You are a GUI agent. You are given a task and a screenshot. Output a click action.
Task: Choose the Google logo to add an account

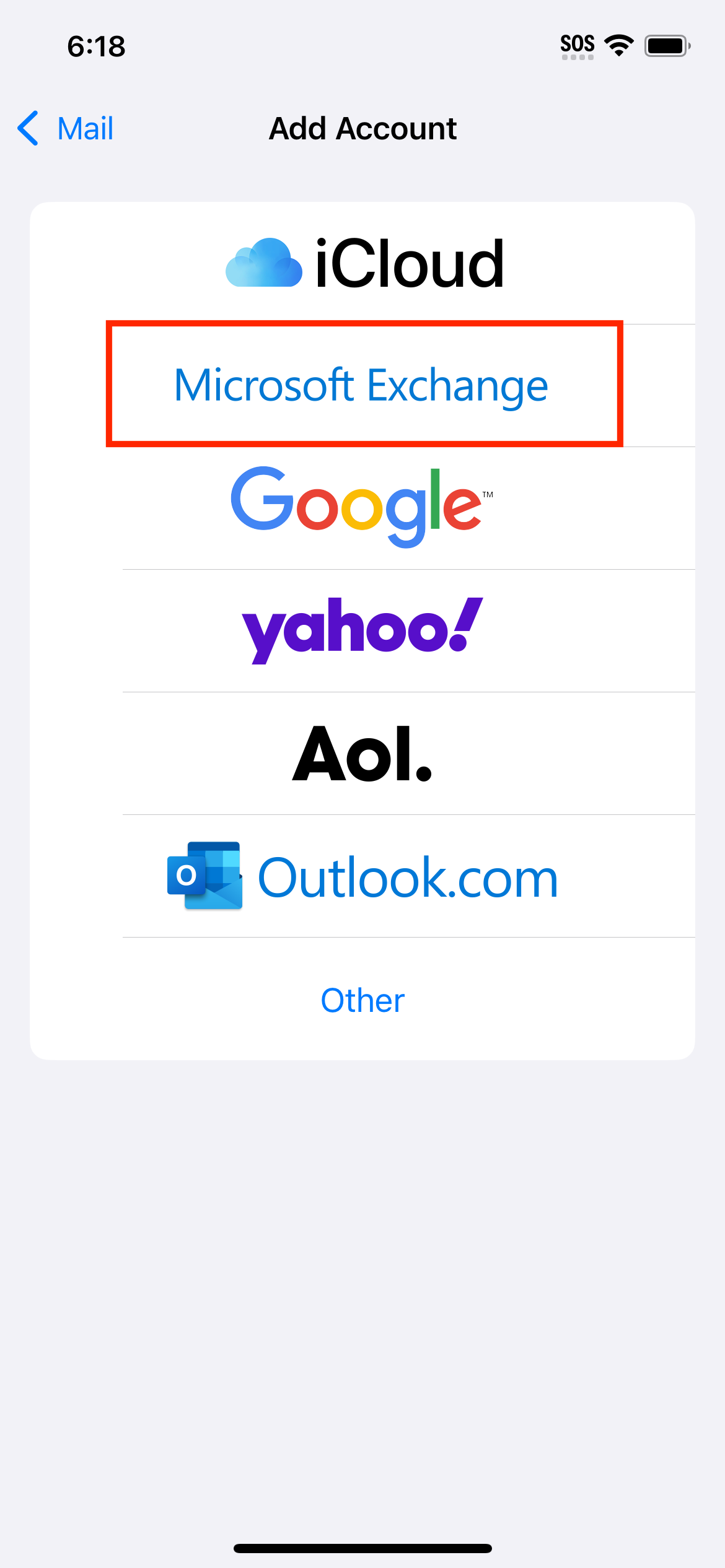pyautogui.click(x=362, y=507)
